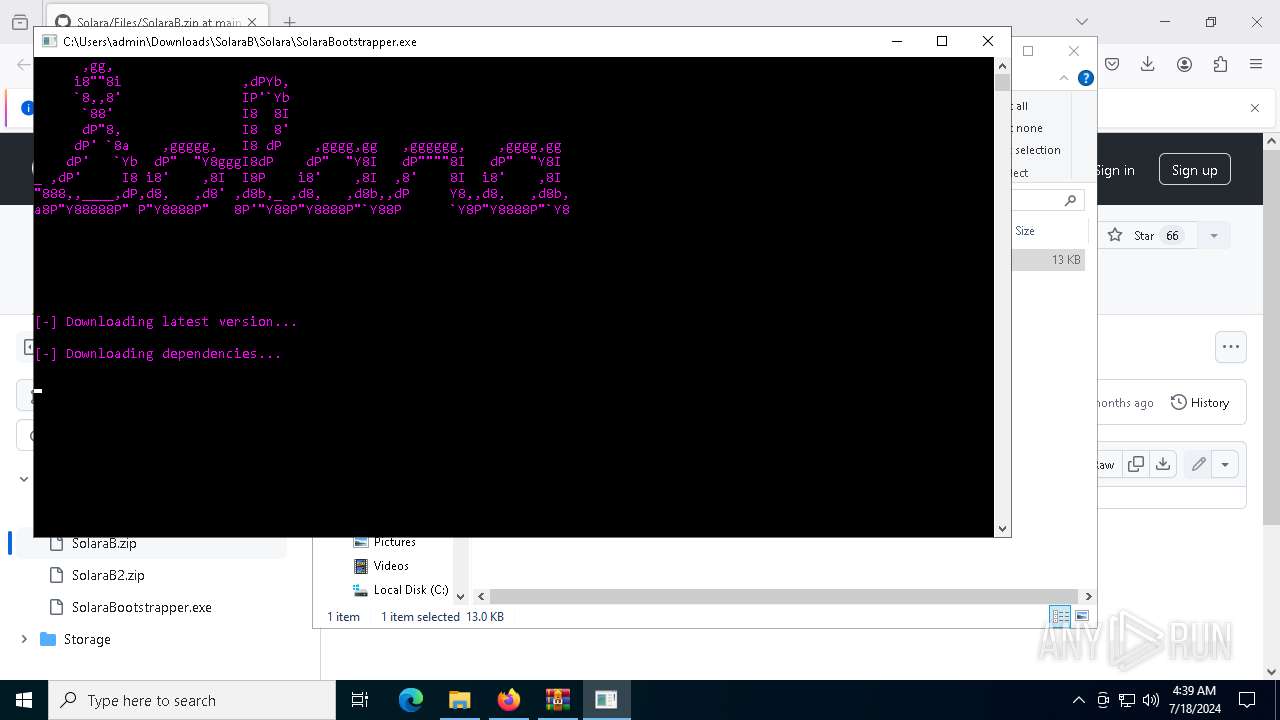Open the Windows Start menu
Image resolution: width=1280 pixels, height=720 pixels.
click(x=24, y=700)
